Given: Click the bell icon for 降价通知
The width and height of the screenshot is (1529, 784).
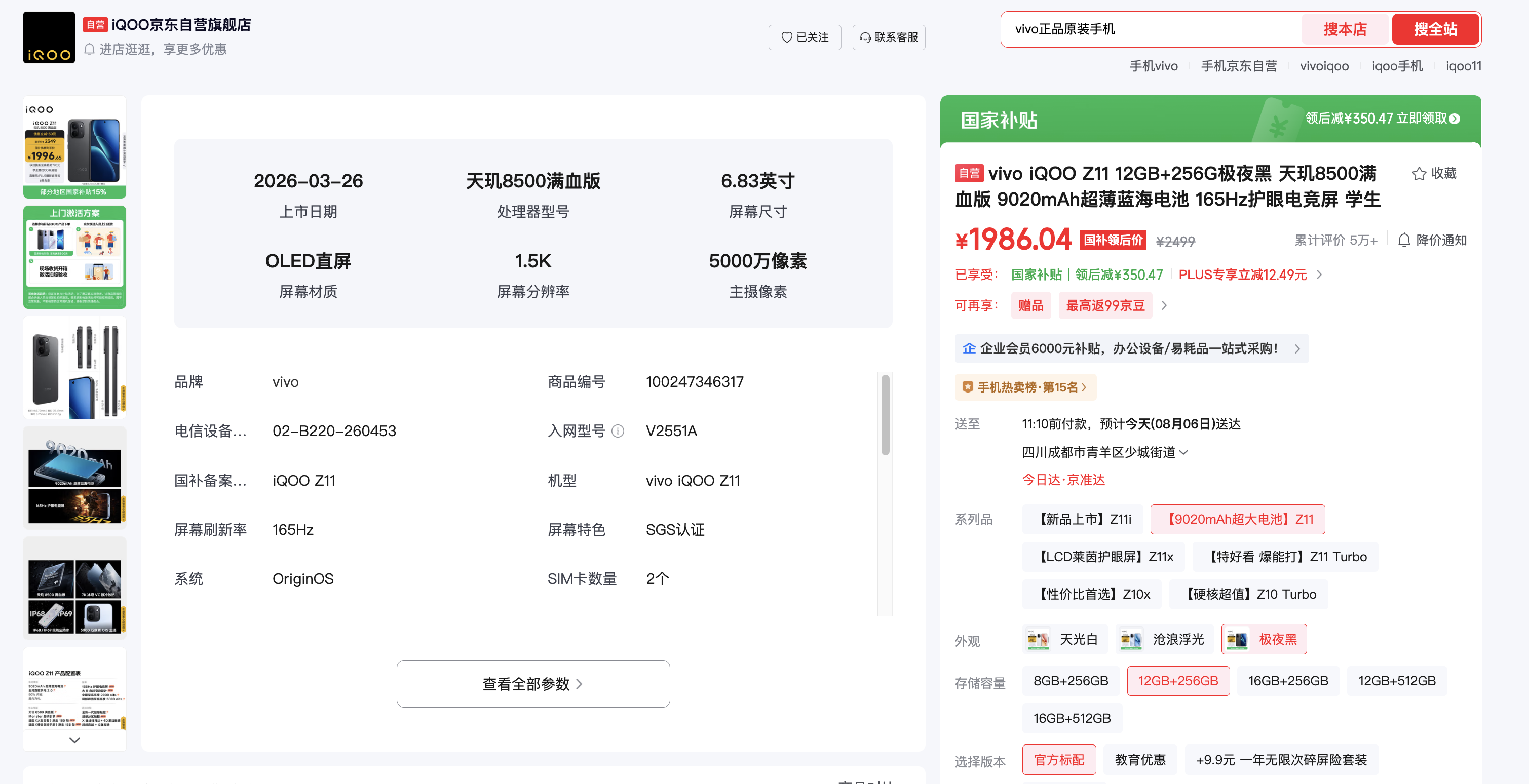Looking at the screenshot, I should point(1404,240).
